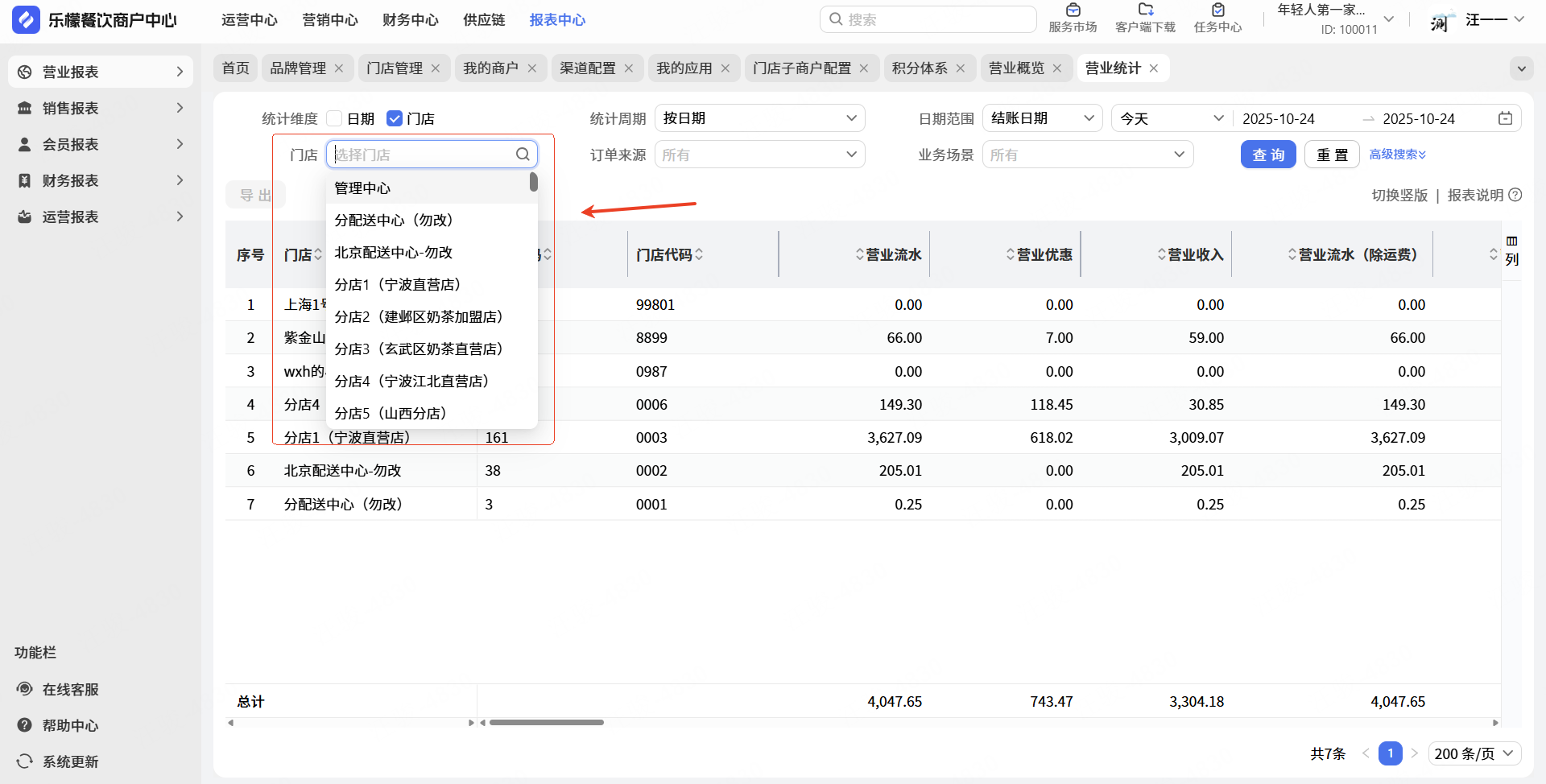Open the 财务中心 top menu
This screenshot has width=1546, height=784.
pyautogui.click(x=410, y=20)
